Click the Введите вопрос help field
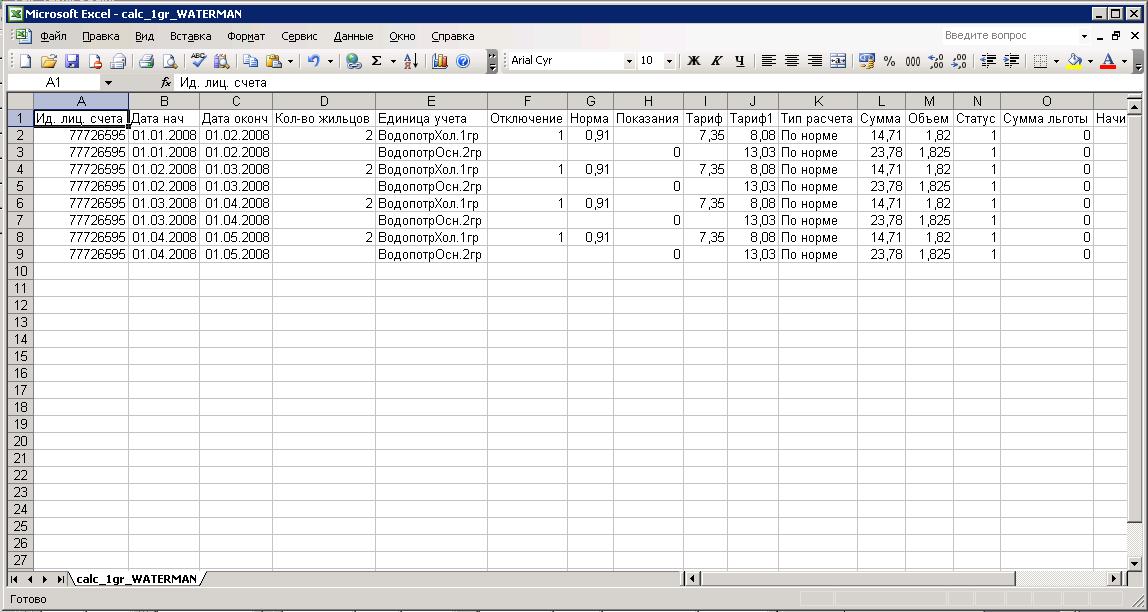 point(1010,35)
